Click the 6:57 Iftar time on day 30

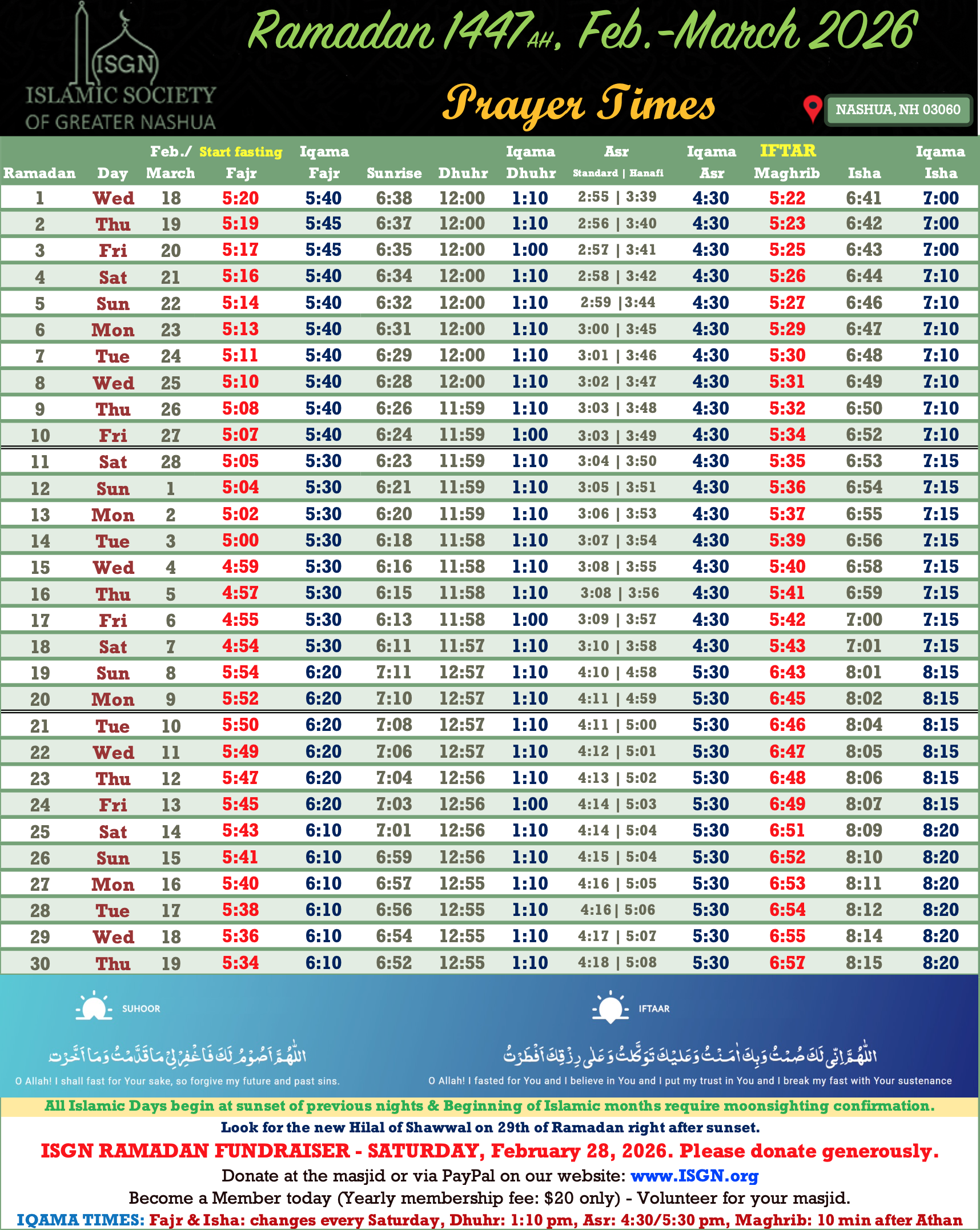coord(787,963)
